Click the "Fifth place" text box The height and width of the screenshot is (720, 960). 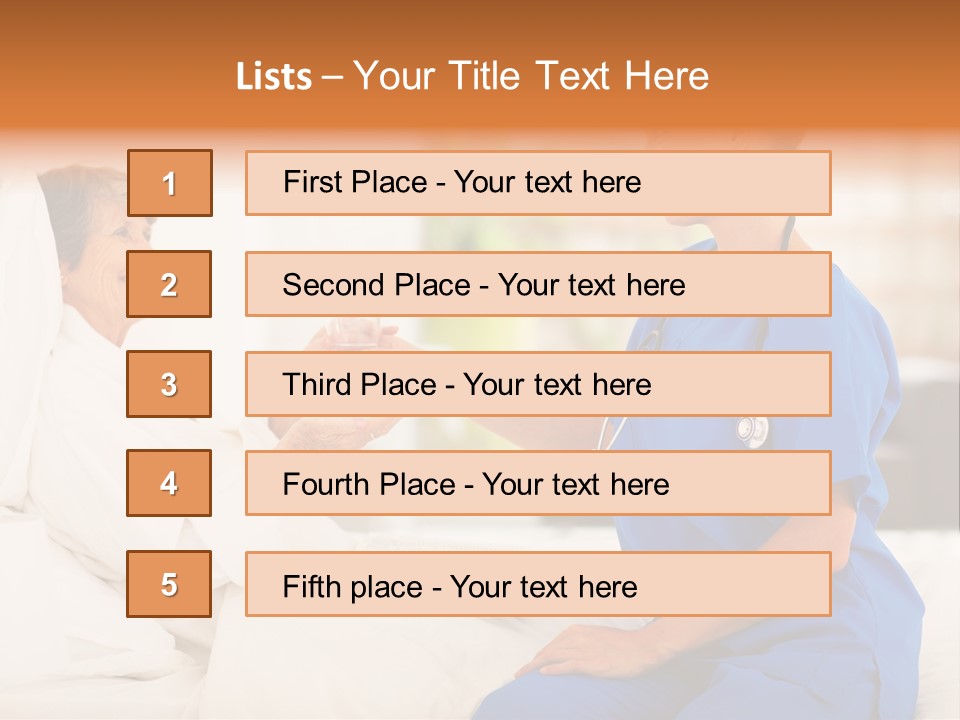[538, 584]
